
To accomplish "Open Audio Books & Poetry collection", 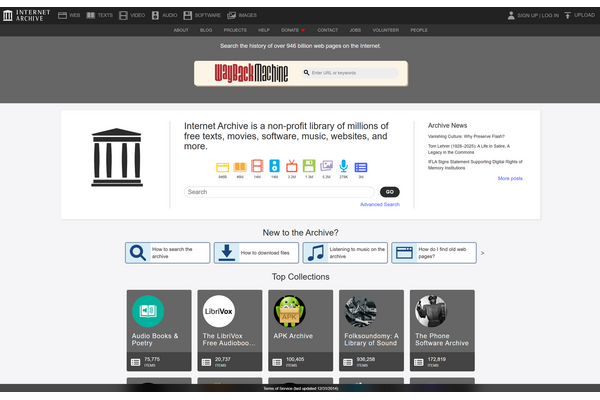I will click(x=159, y=330).
